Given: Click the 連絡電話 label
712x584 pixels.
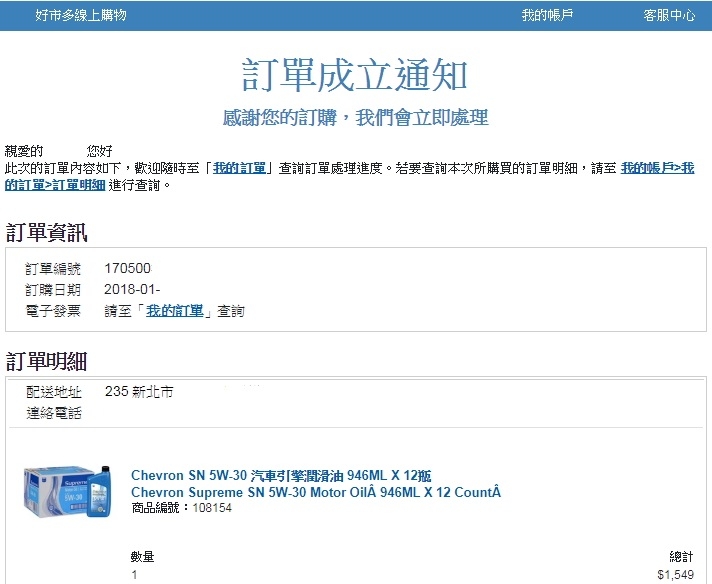Looking at the screenshot, I should pyautogui.click(x=54, y=412).
